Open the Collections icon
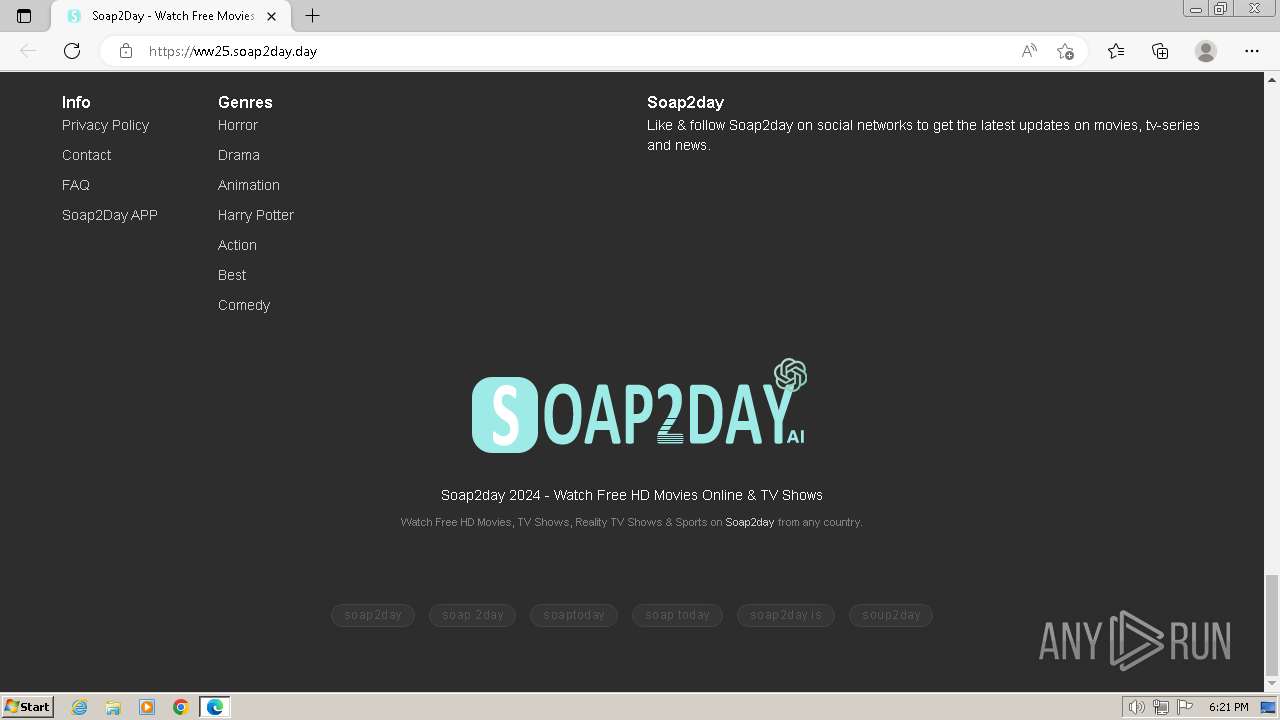The image size is (1280, 720). [1160, 51]
